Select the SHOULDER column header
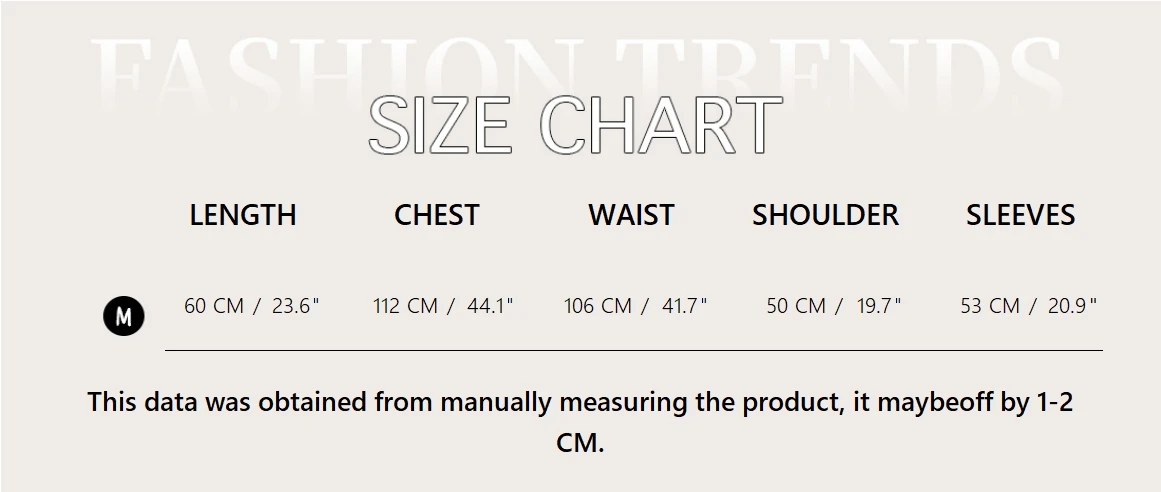The image size is (1161, 492). [x=825, y=215]
